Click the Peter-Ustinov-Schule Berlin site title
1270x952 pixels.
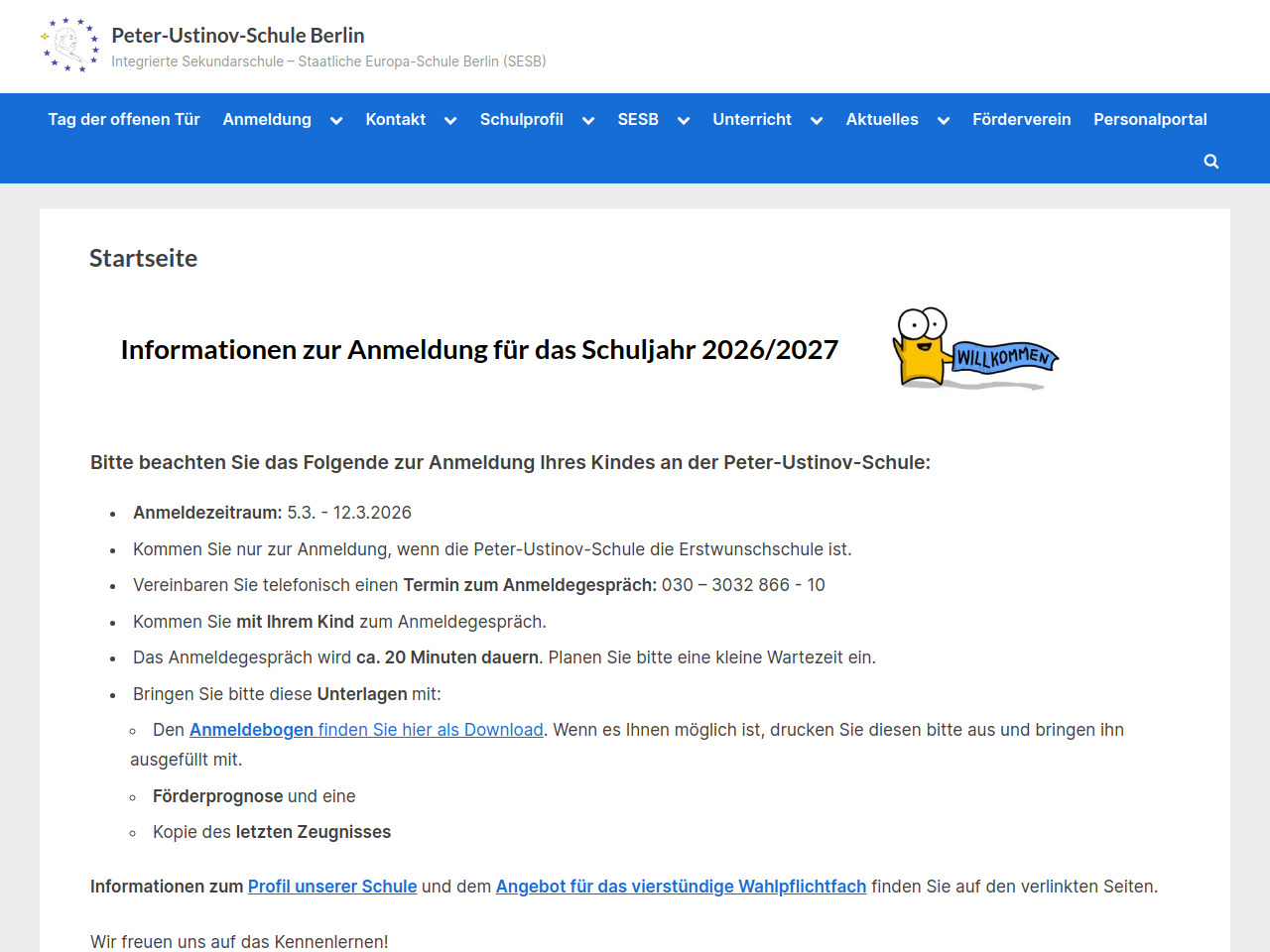click(238, 36)
